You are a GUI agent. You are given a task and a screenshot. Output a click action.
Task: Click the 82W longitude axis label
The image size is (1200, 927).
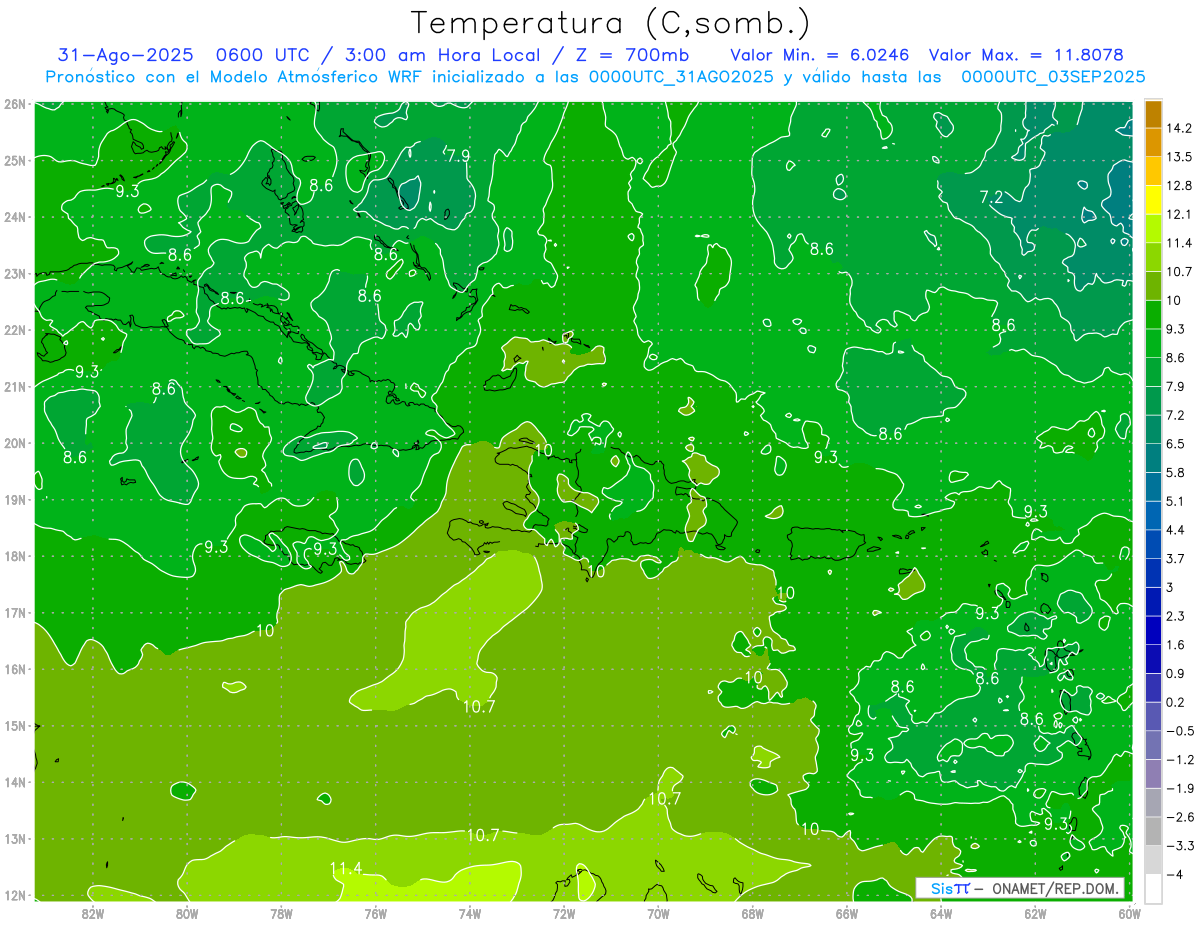[x=93, y=914]
